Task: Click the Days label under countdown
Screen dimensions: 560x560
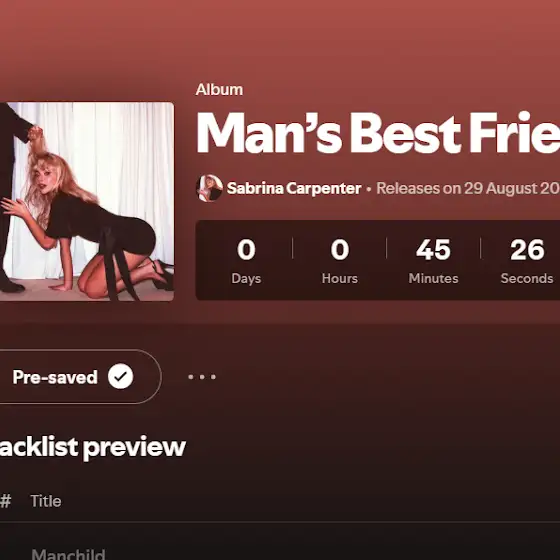Action: click(246, 279)
